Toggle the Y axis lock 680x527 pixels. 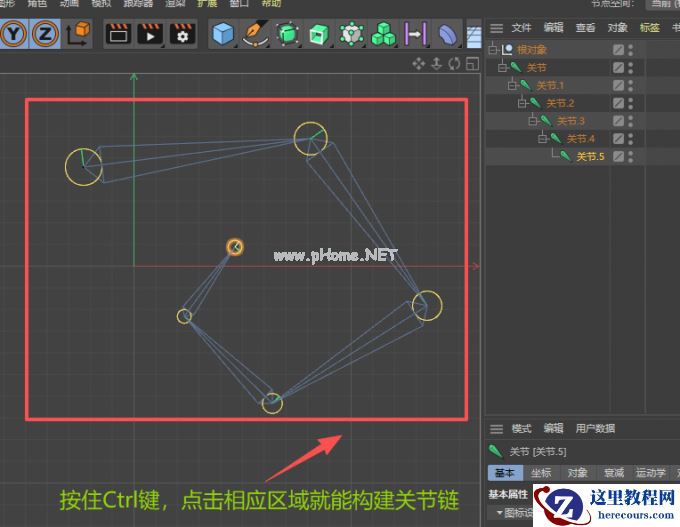pos(13,33)
